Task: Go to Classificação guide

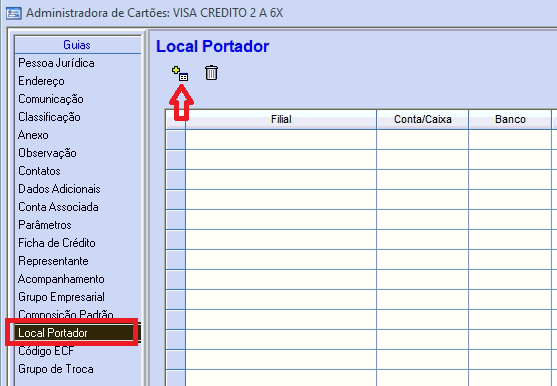Action: pos(49,117)
